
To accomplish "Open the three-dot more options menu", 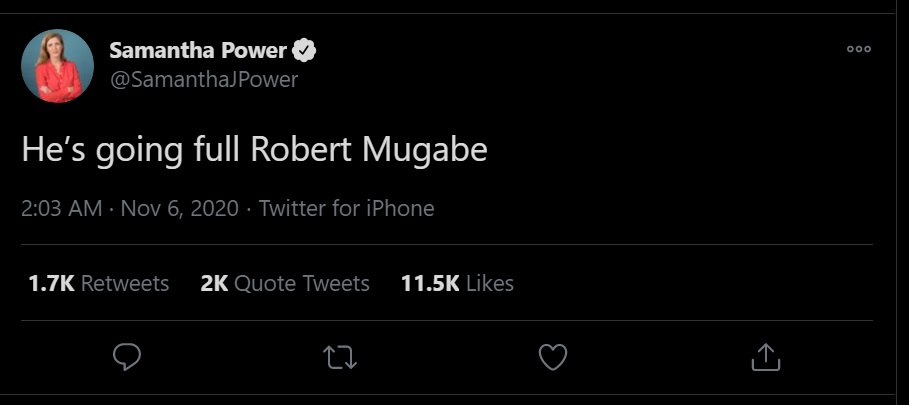I will [x=859, y=49].
